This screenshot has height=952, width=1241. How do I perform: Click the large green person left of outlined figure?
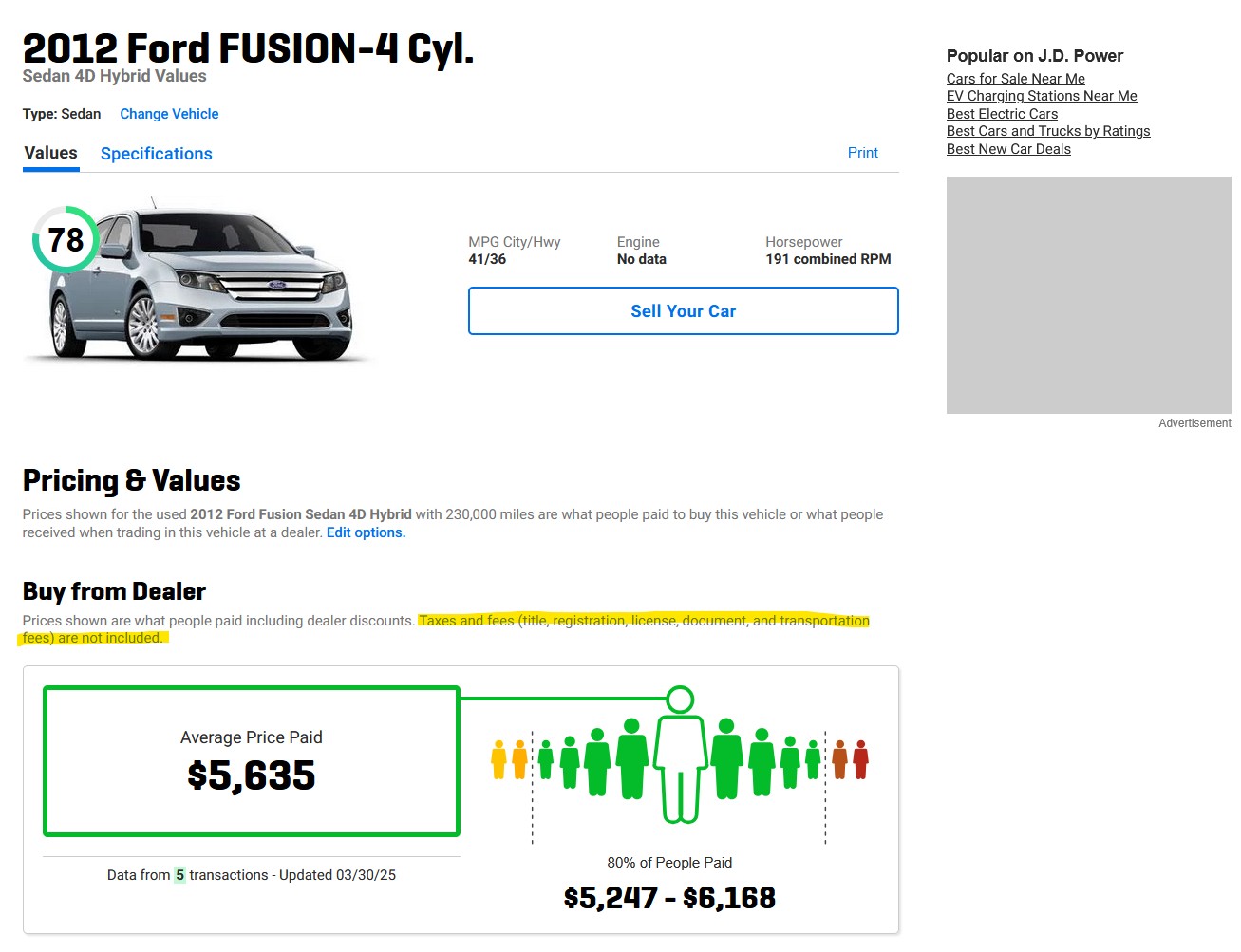coord(632,757)
